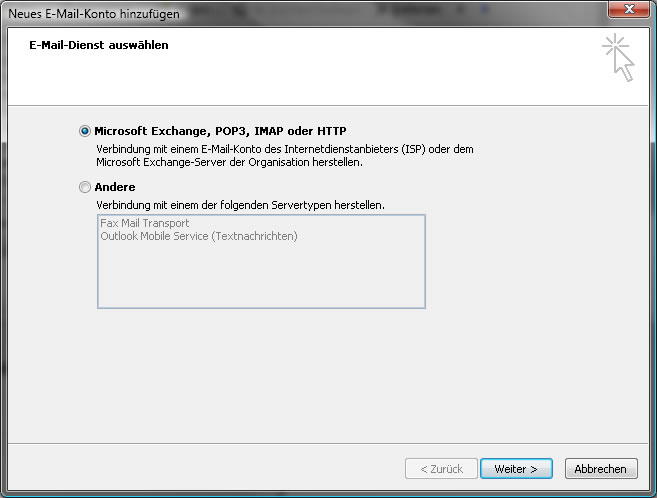Click the Servertypen herstellen description text

(x=241, y=205)
